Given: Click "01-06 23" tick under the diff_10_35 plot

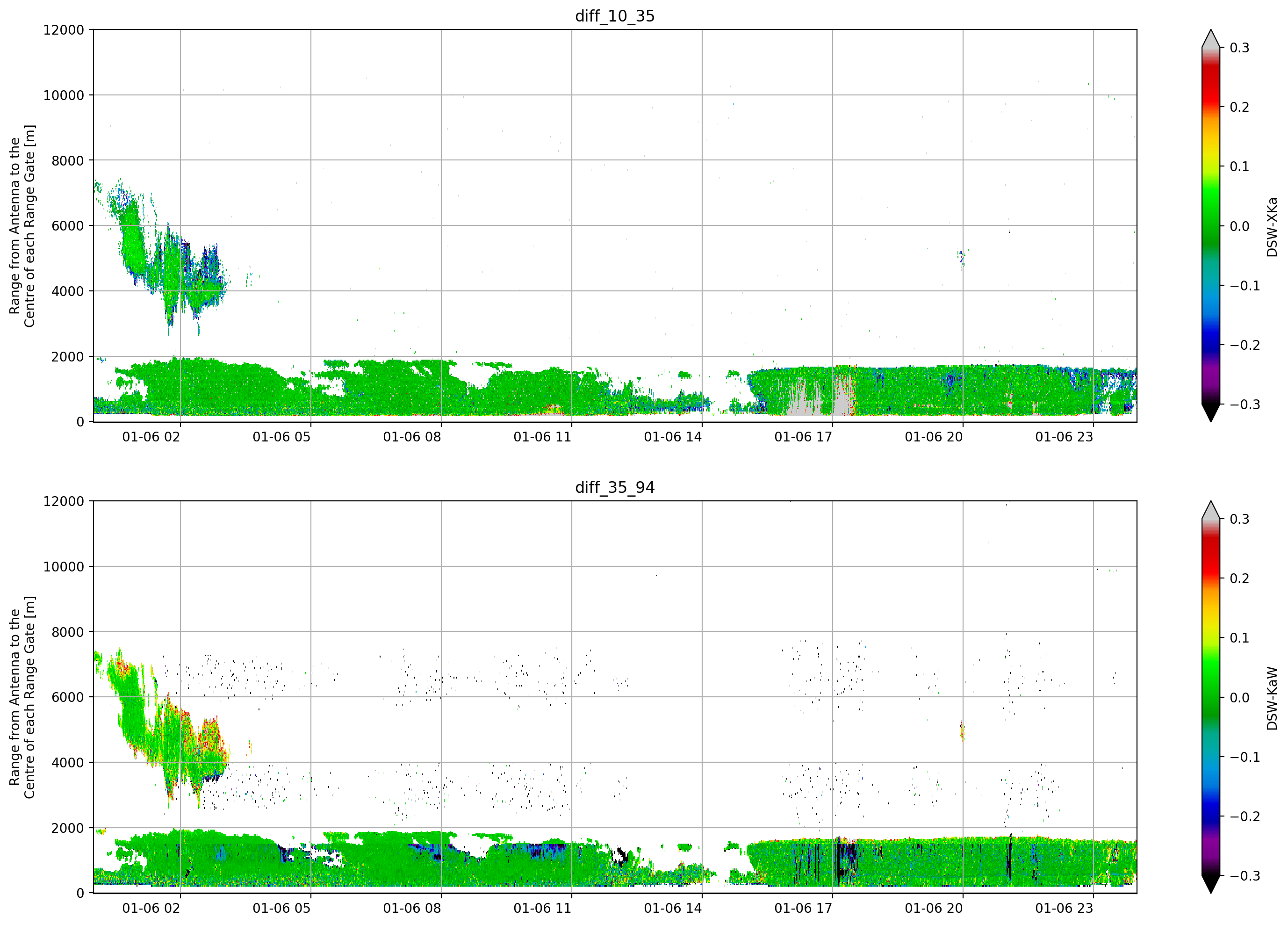Looking at the screenshot, I should coord(1064,437).
